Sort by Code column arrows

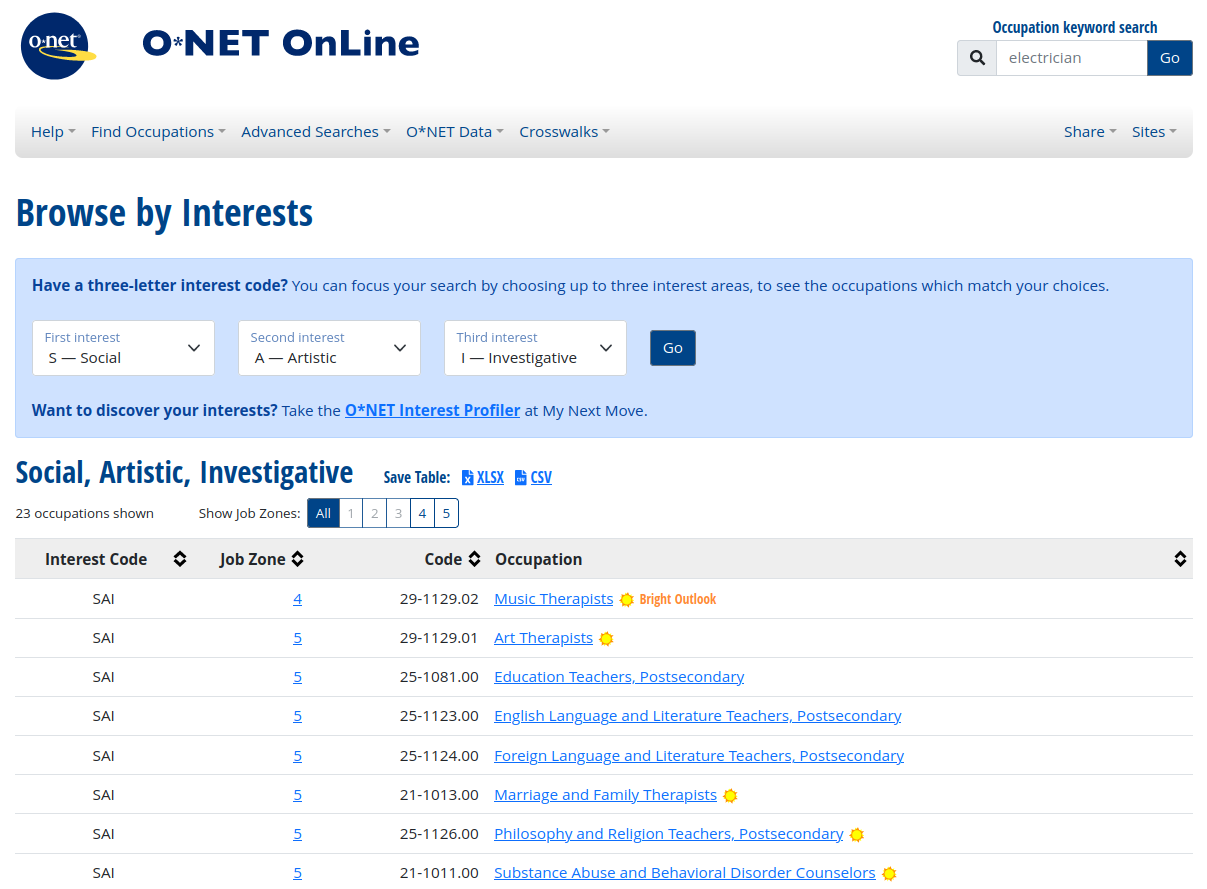point(474,559)
